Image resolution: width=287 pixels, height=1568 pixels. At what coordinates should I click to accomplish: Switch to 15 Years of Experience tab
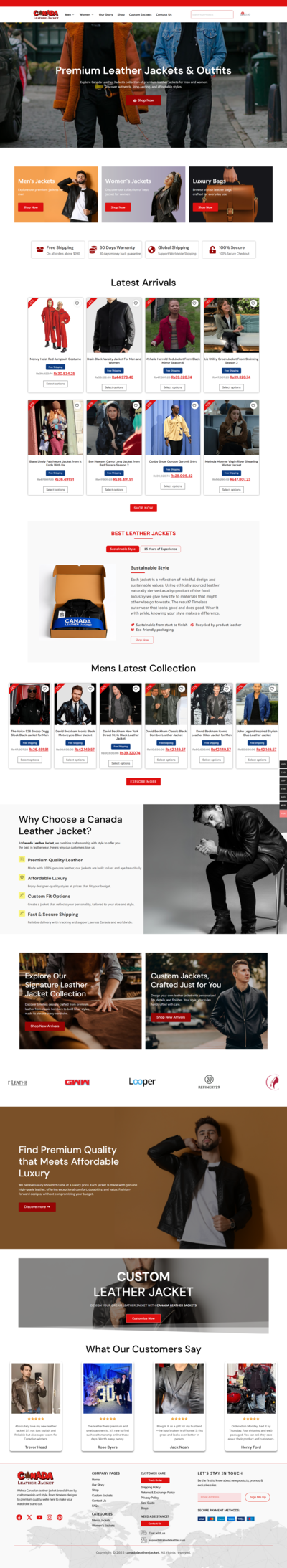[161, 549]
